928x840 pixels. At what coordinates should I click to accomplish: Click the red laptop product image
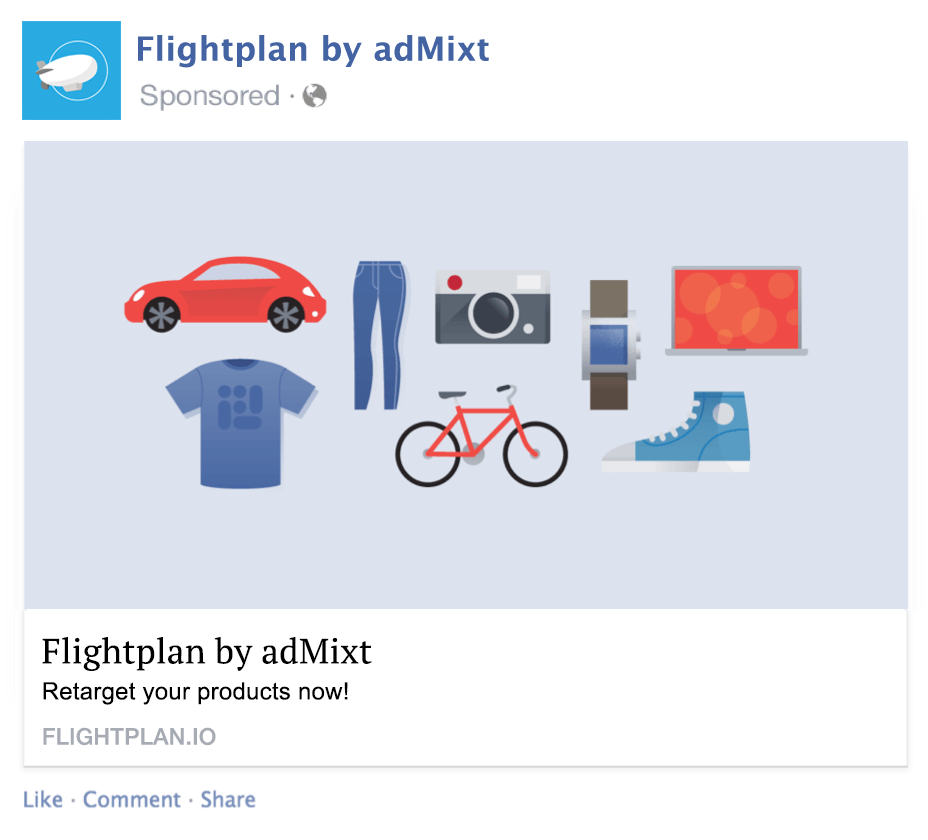(x=736, y=311)
